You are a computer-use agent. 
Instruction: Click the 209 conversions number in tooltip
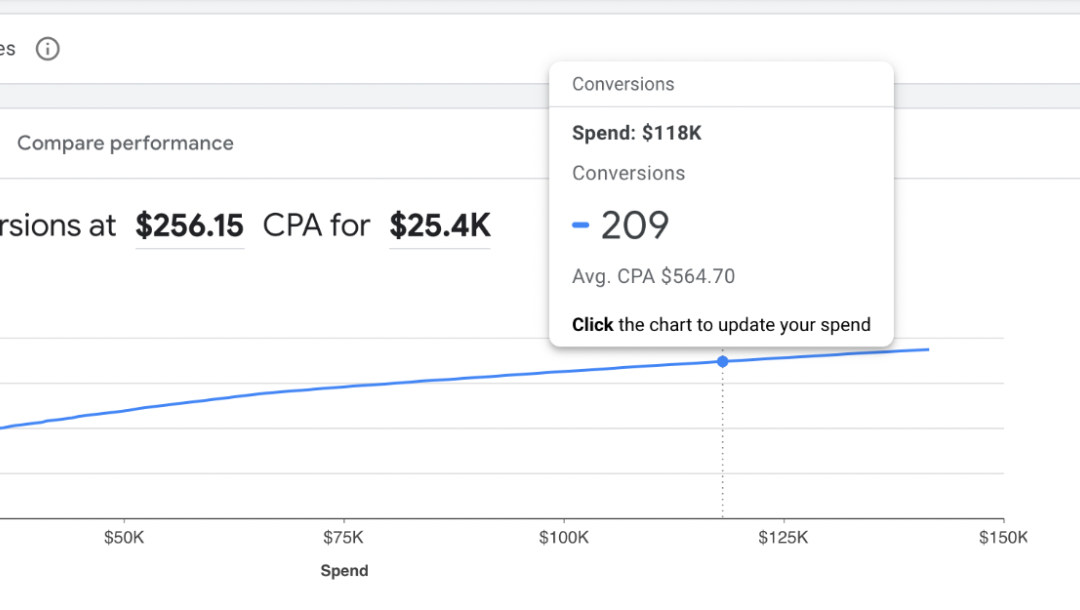[x=634, y=226]
